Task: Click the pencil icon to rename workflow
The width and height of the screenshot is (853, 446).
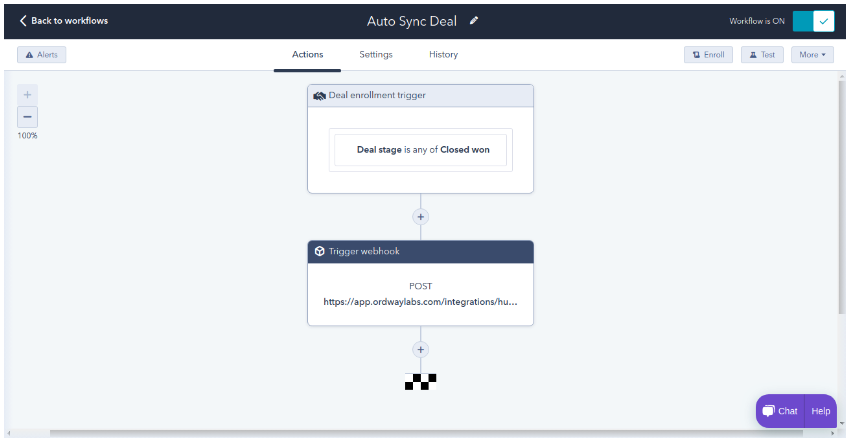Action: [474, 21]
